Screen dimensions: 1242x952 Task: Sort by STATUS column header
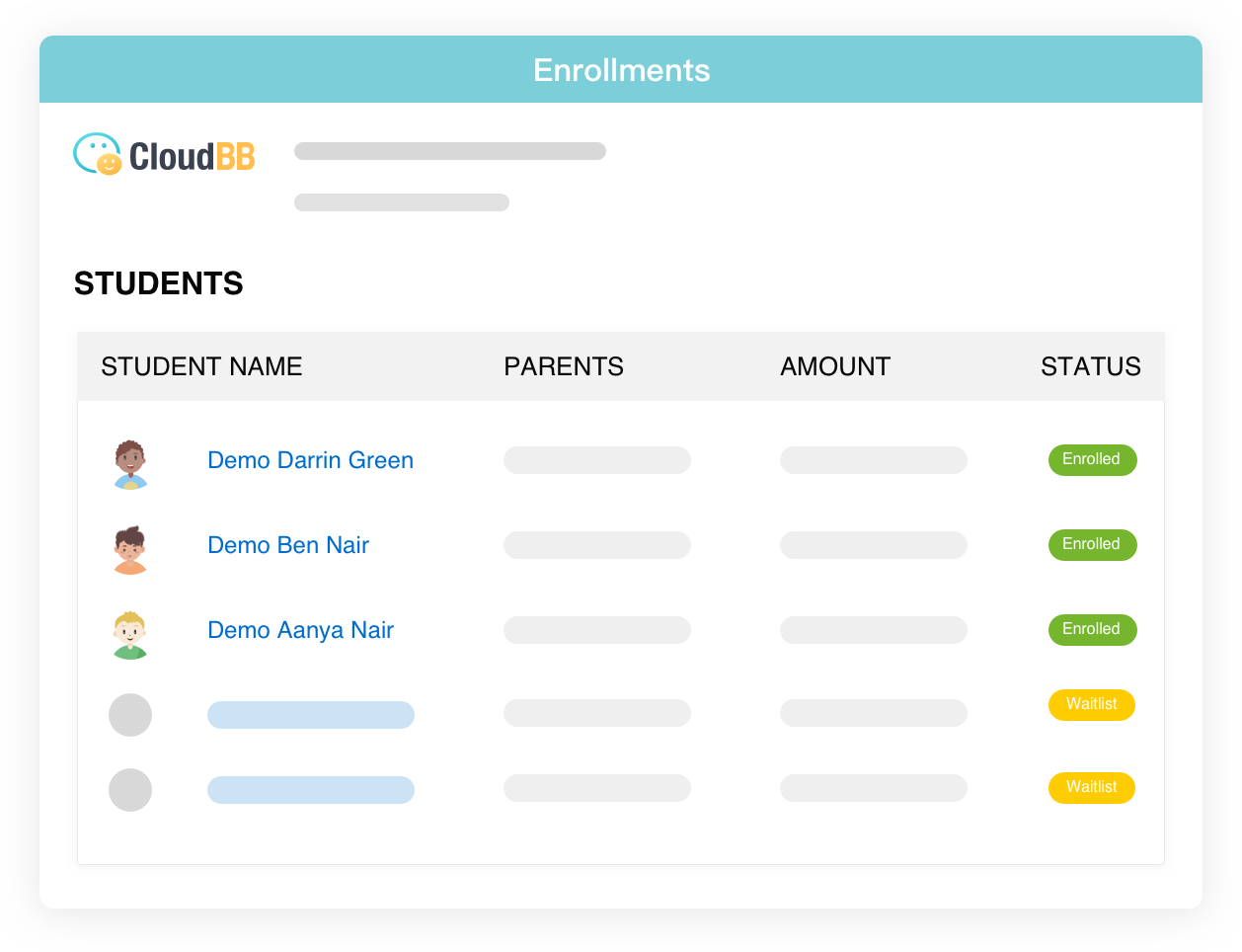point(1091,366)
